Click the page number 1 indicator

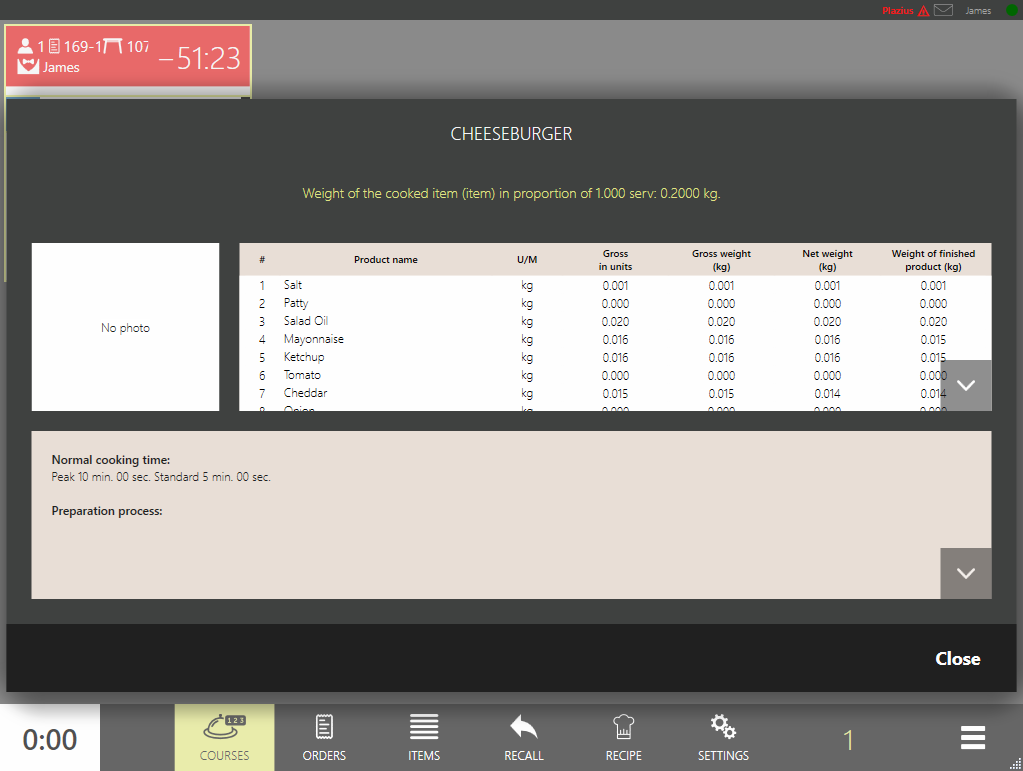[848, 740]
